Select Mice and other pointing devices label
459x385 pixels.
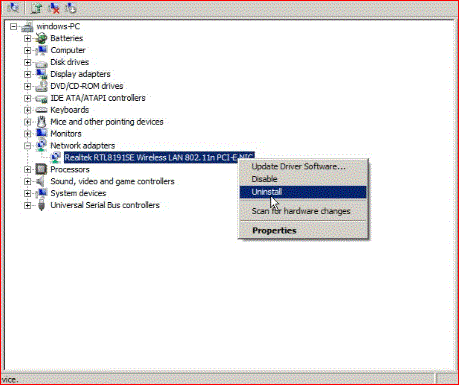(x=107, y=122)
